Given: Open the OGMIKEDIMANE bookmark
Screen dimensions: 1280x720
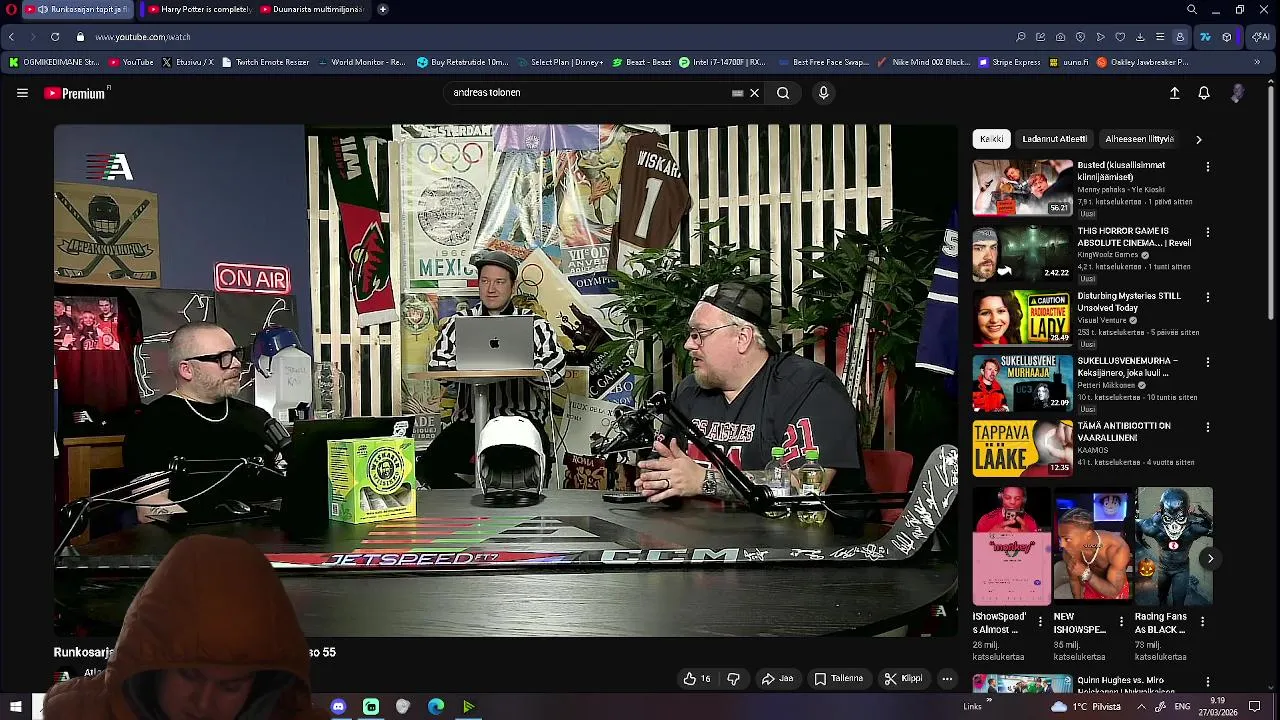Looking at the screenshot, I should click(55, 62).
